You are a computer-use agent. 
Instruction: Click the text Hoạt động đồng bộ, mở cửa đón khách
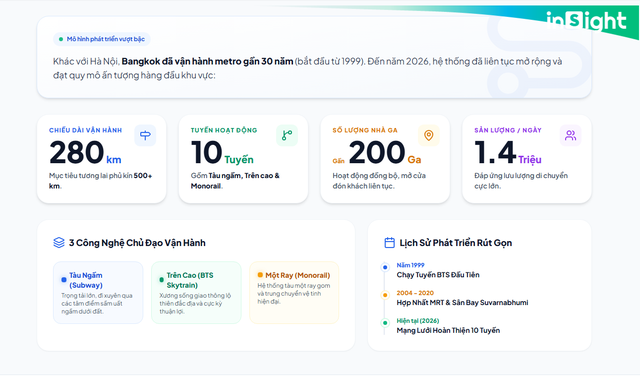point(379,181)
